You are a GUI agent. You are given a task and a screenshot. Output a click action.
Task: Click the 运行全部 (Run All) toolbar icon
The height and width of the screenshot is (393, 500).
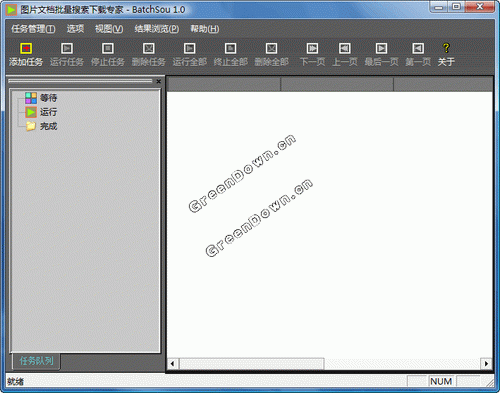[190, 49]
